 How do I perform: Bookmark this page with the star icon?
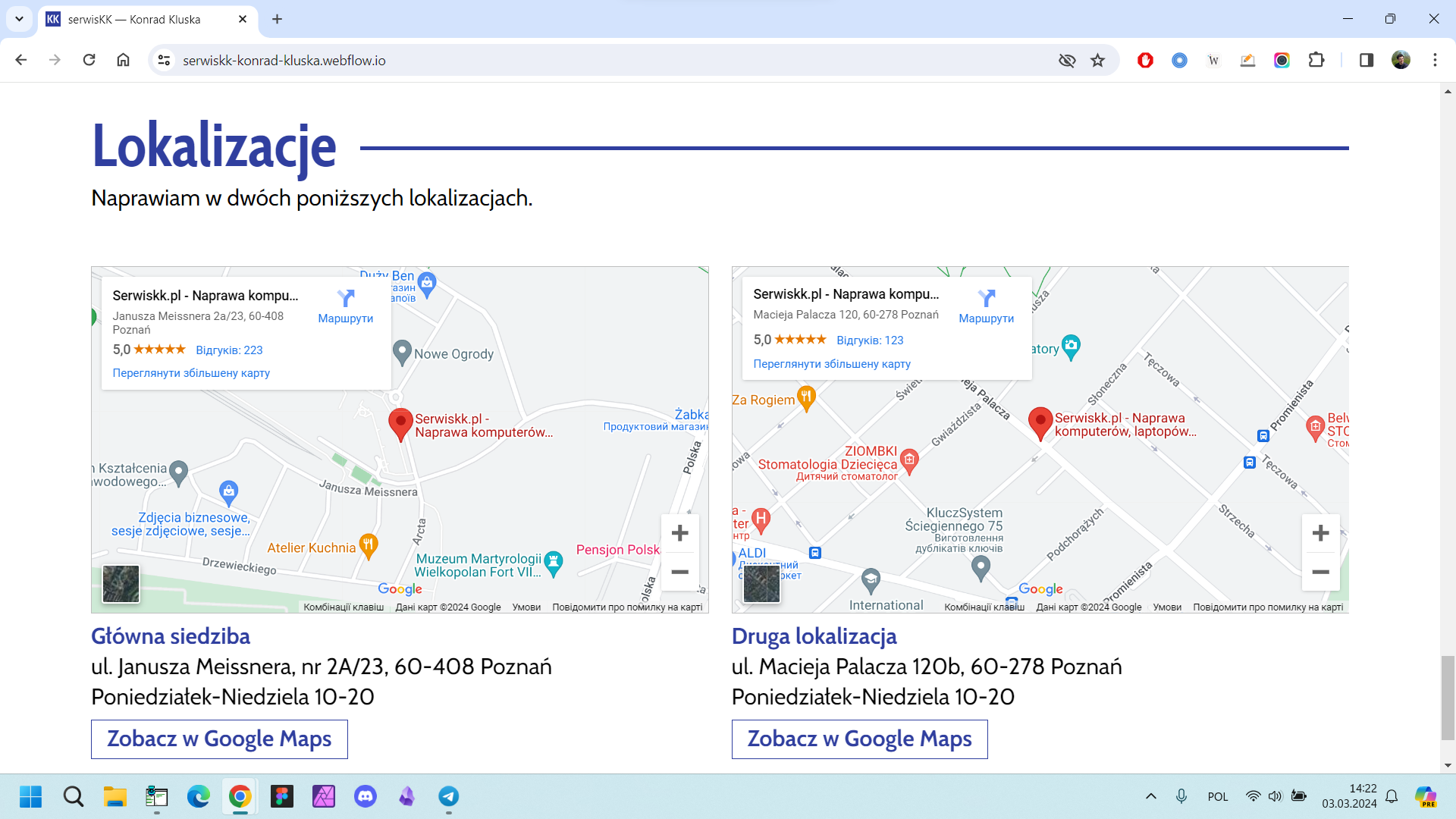[1097, 60]
